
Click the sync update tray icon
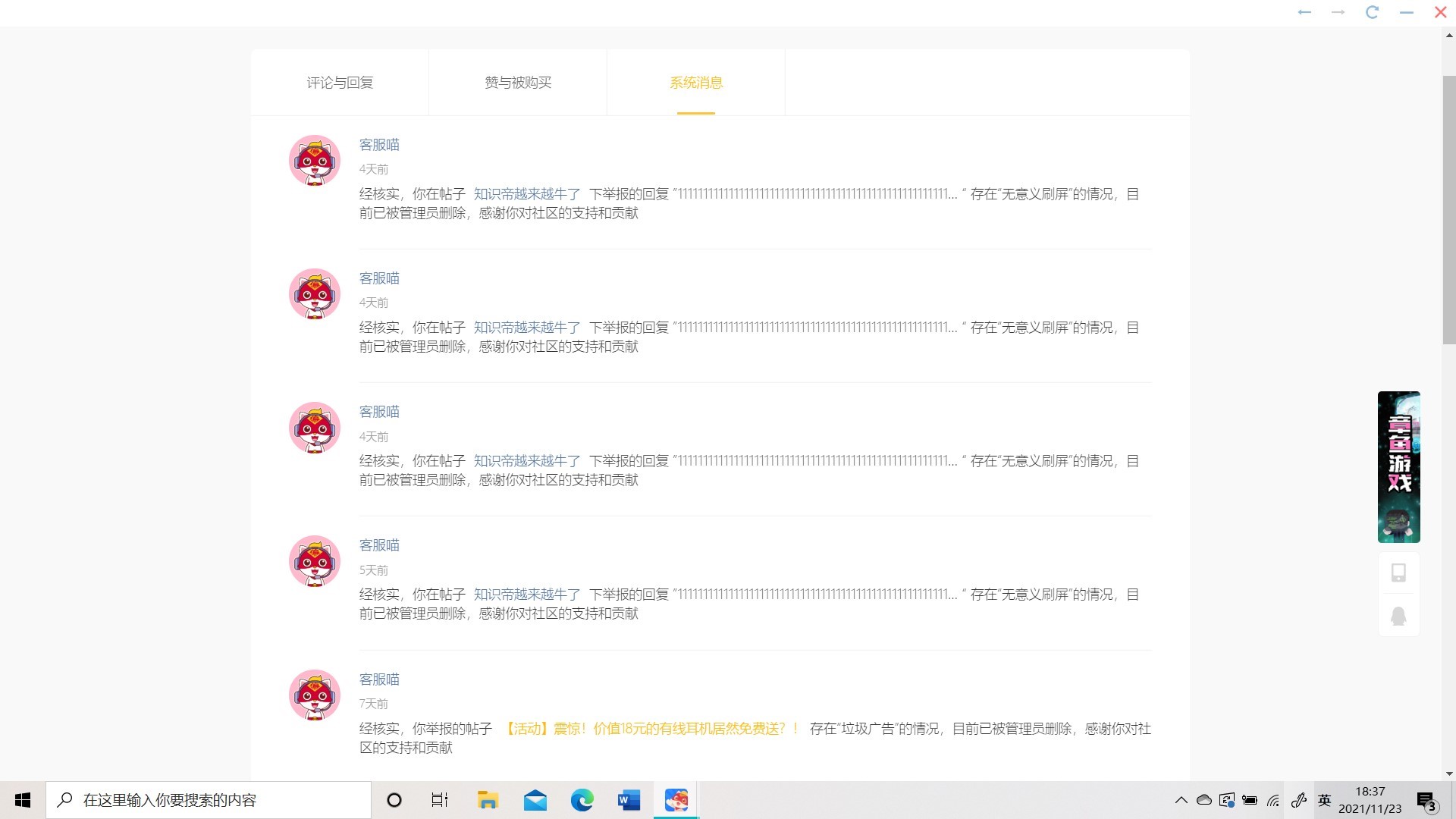pyautogui.click(x=1227, y=800)
